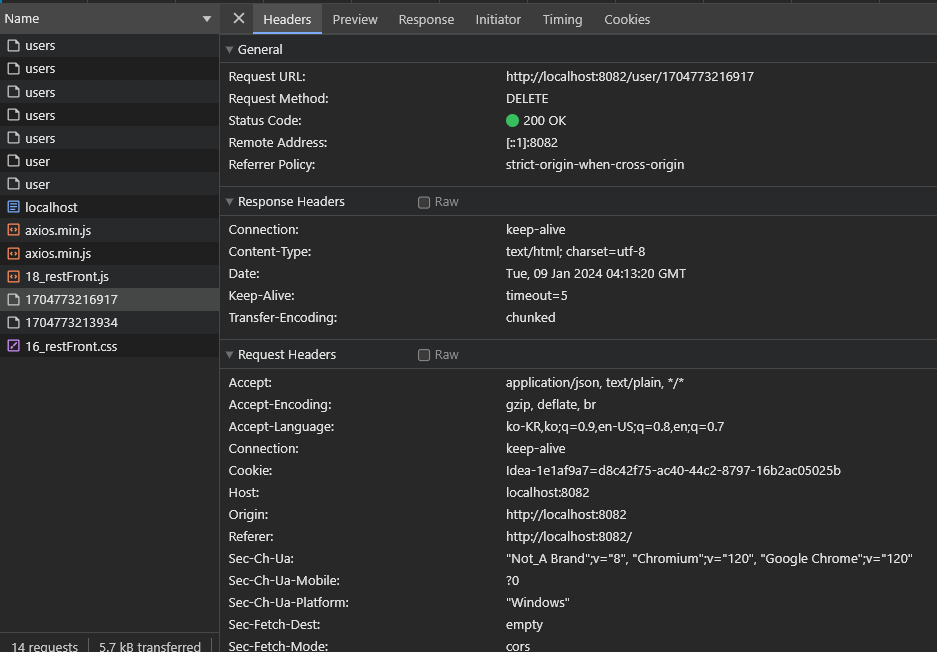The height and width of the screenshot is (652, 937).
Task: Click the green status indicator dot
Action: [x=512, y=121]
